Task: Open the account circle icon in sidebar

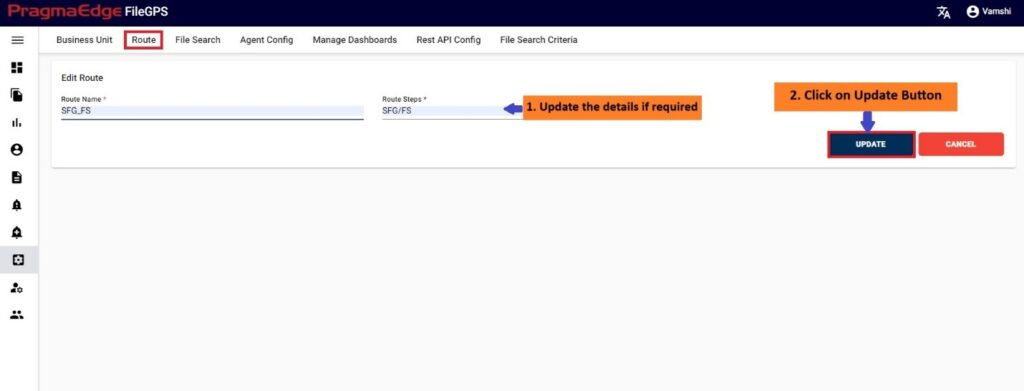Action: point(18,149)
